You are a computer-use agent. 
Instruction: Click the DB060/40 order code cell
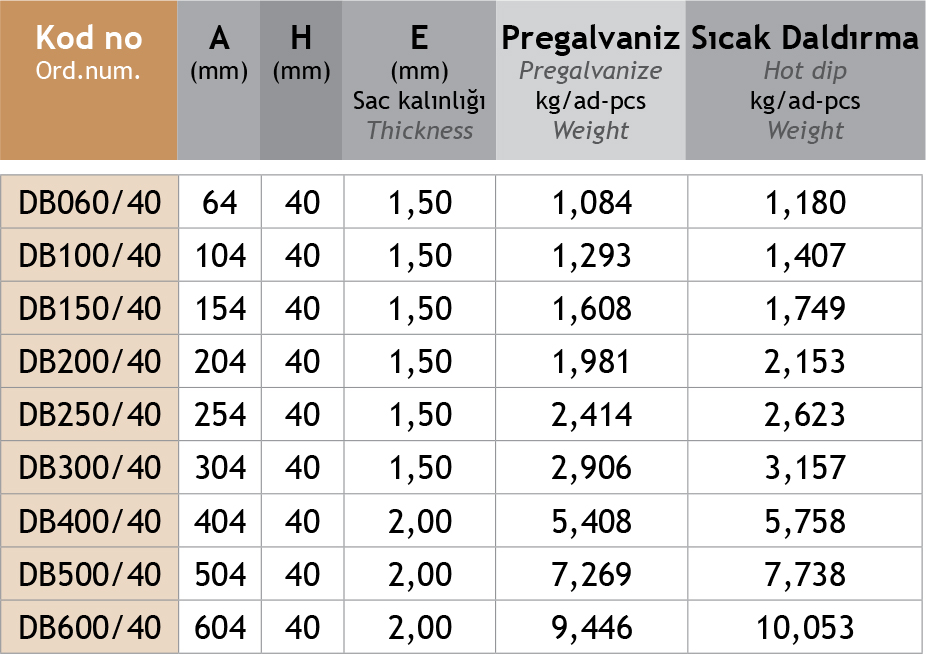[x=89, y=203]
